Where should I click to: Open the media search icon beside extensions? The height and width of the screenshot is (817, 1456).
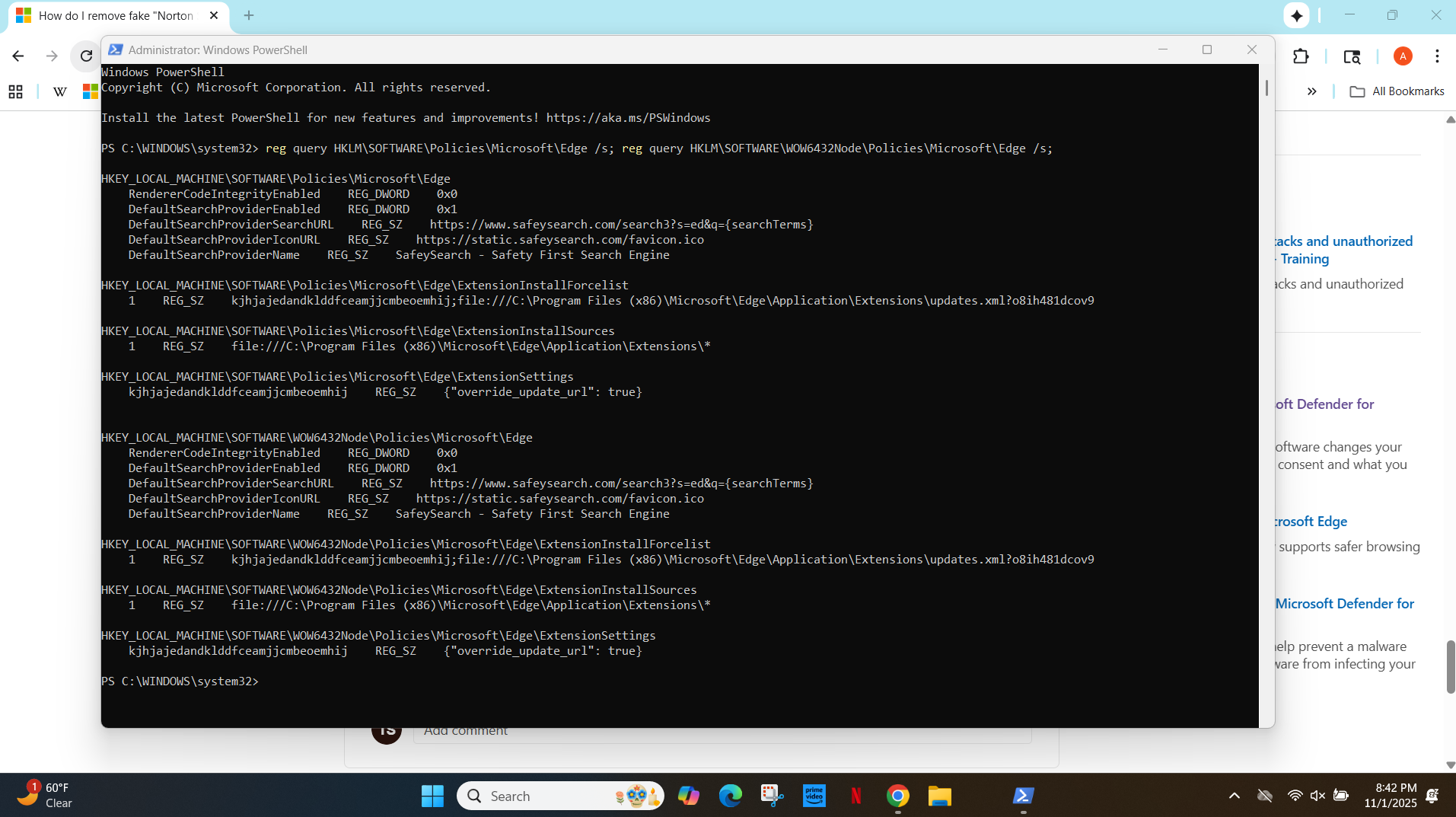pyautogui.click(x=1352, y=56)
